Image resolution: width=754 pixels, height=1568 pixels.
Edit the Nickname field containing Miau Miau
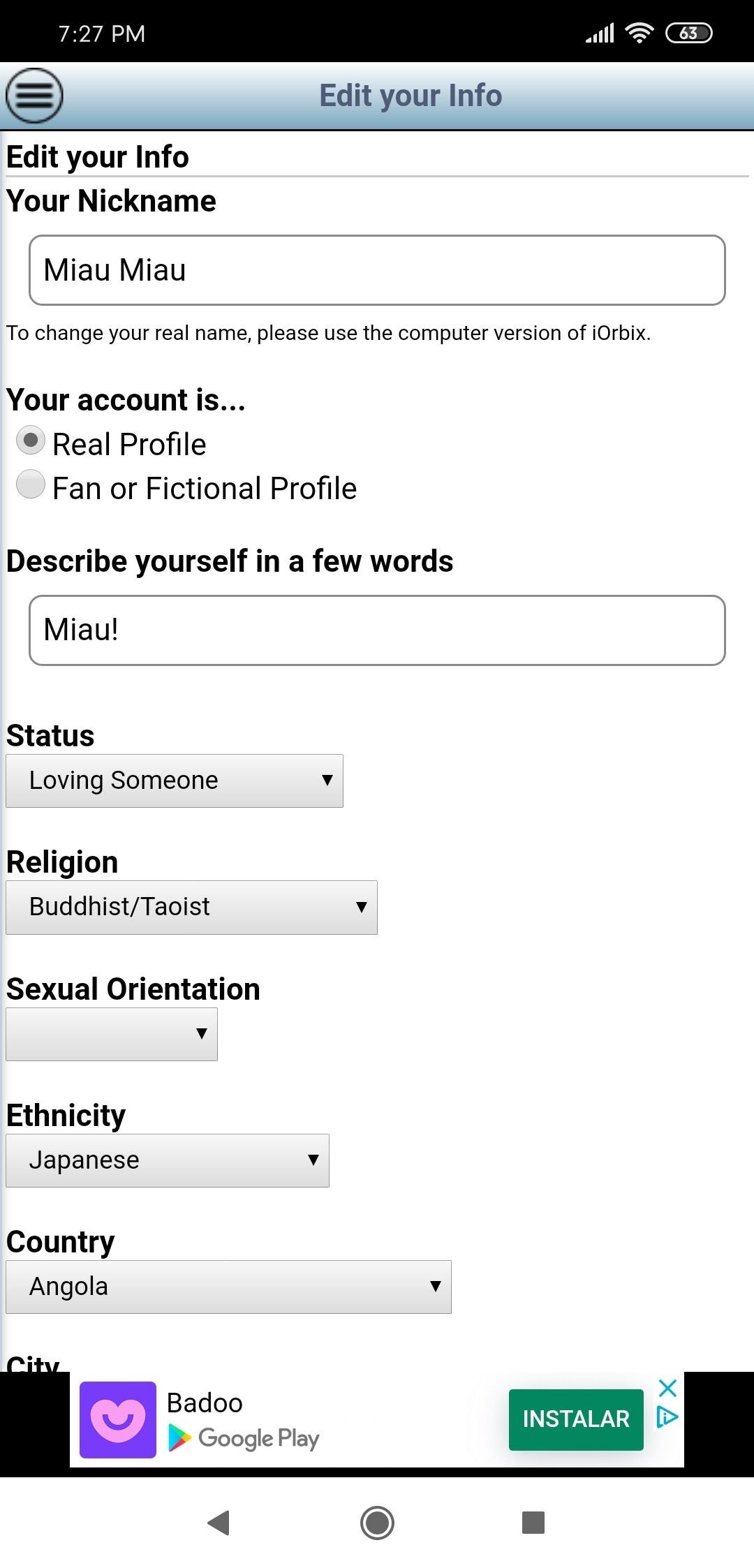[x=377, y=270]
